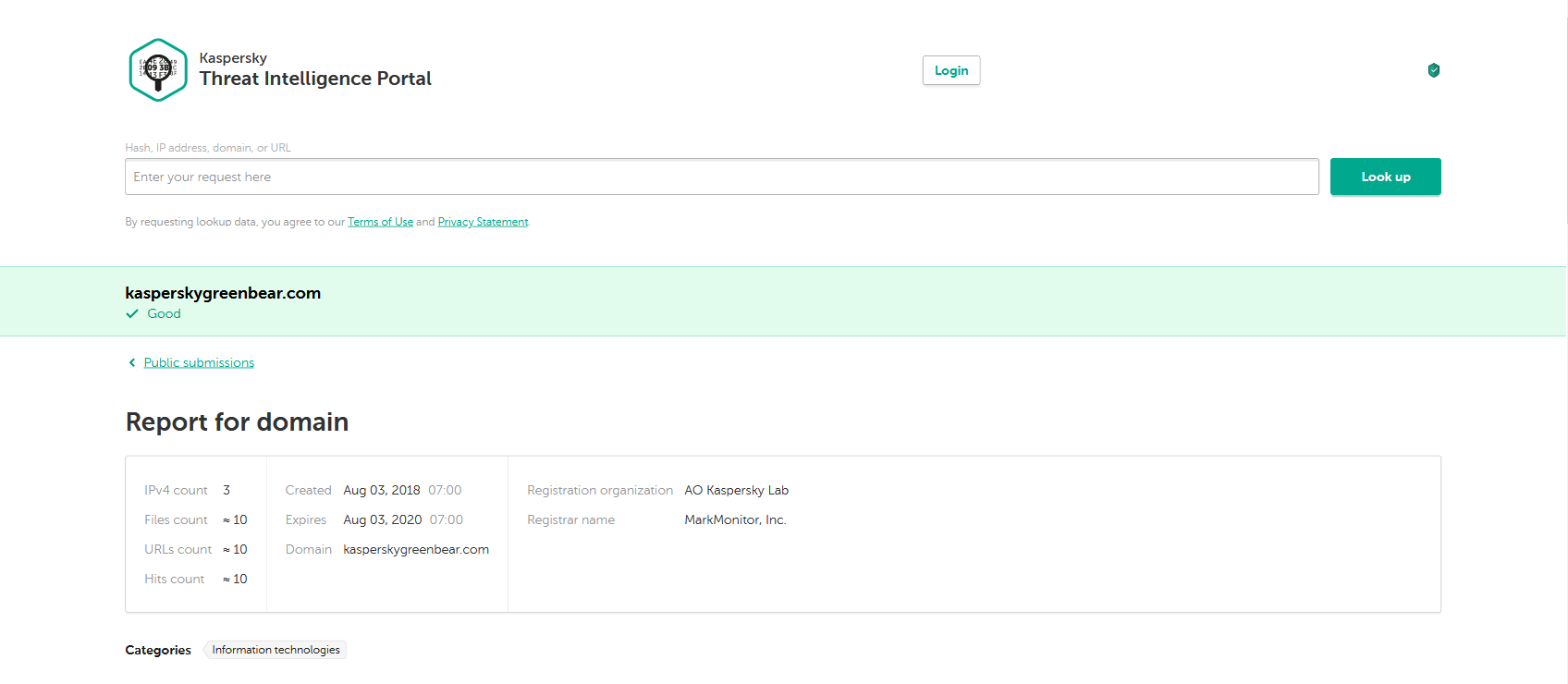Focus the 'Enter your request here' search field
The width and height of the screenshot is (1568, 684).
(722, 177)
